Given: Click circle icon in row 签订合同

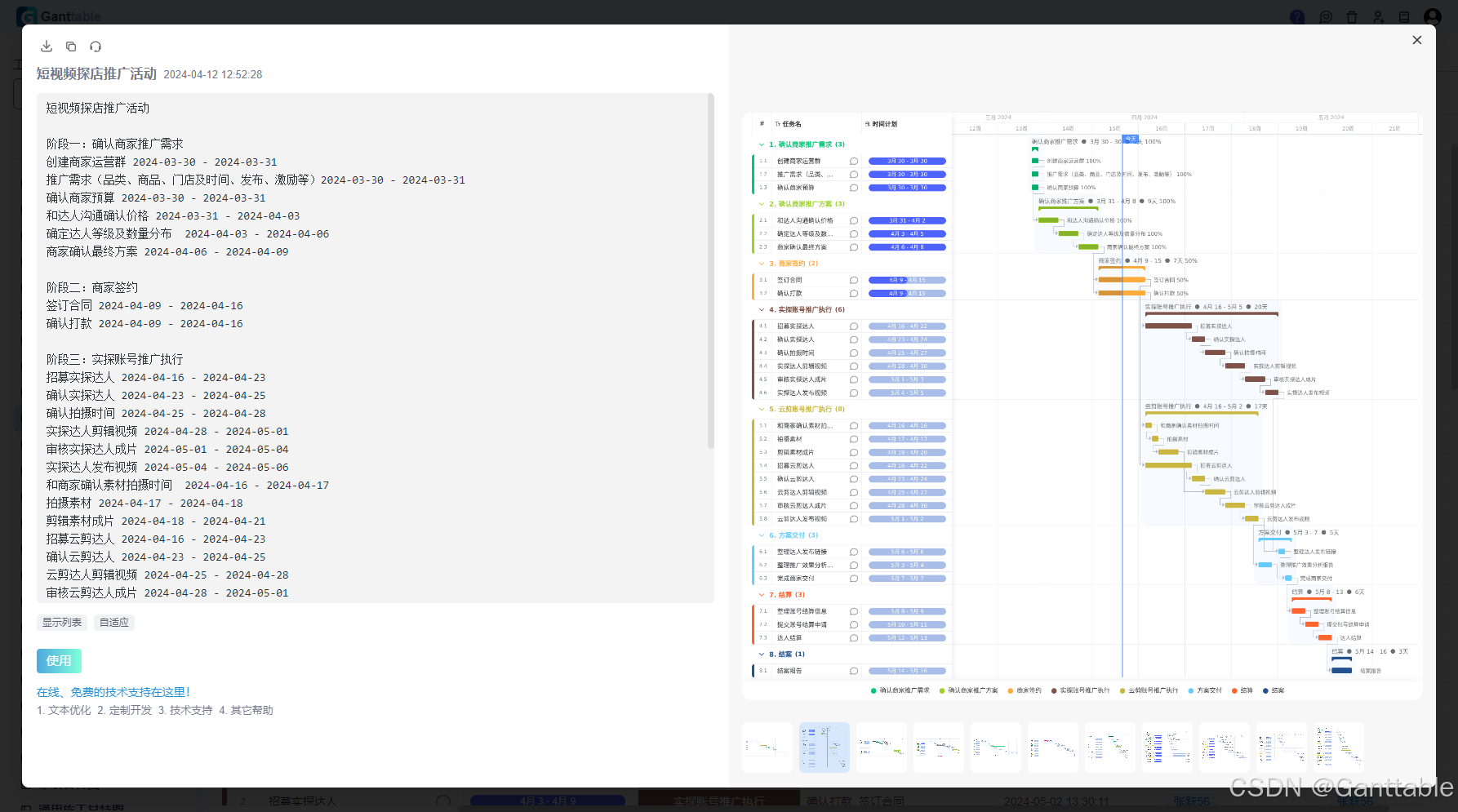Looking at the screenshot, I should click(854, 280).
